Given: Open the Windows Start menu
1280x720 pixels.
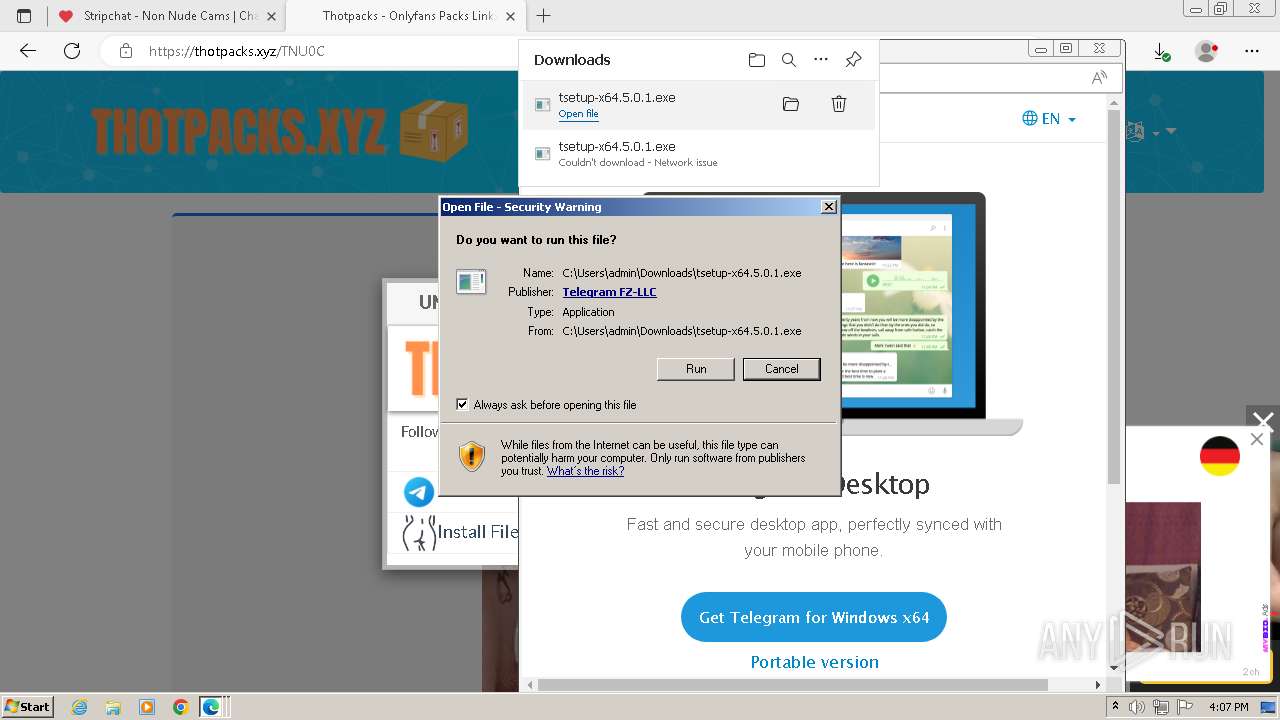Looking at the screenshot, I should tap(28, 706).
